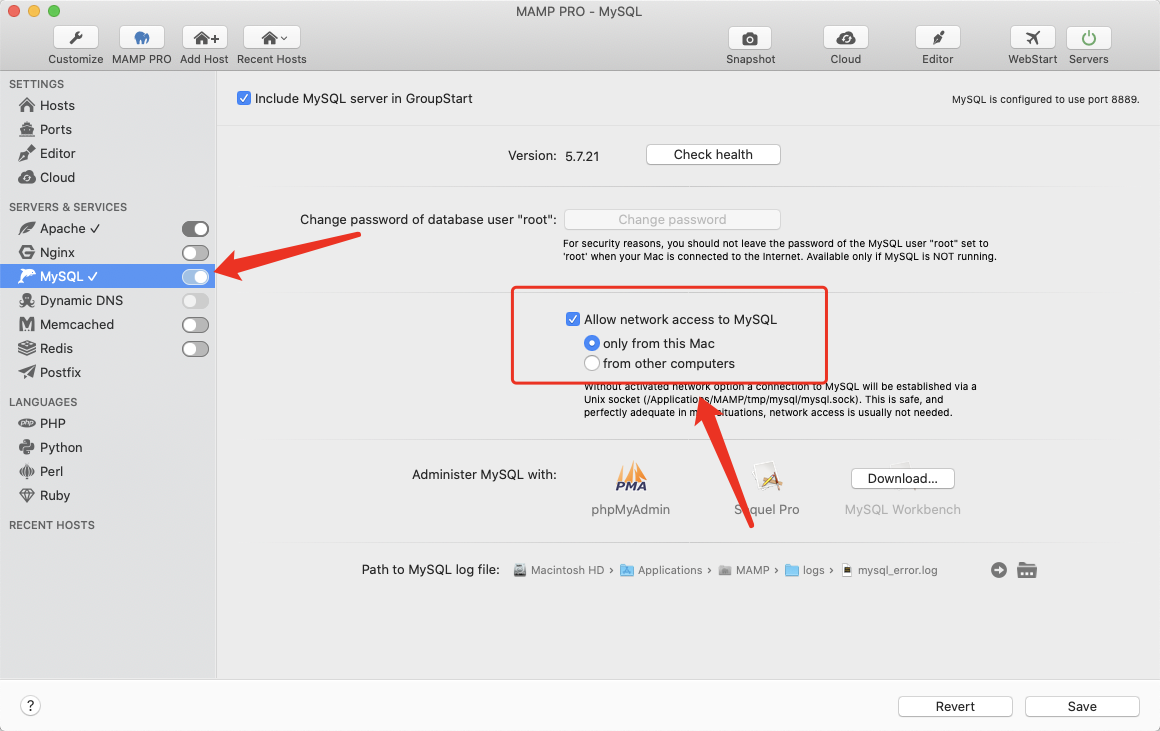This screenshot has height=731, width=1160.
Task: Click the WebStart airplane icon
Action: 1033,38
